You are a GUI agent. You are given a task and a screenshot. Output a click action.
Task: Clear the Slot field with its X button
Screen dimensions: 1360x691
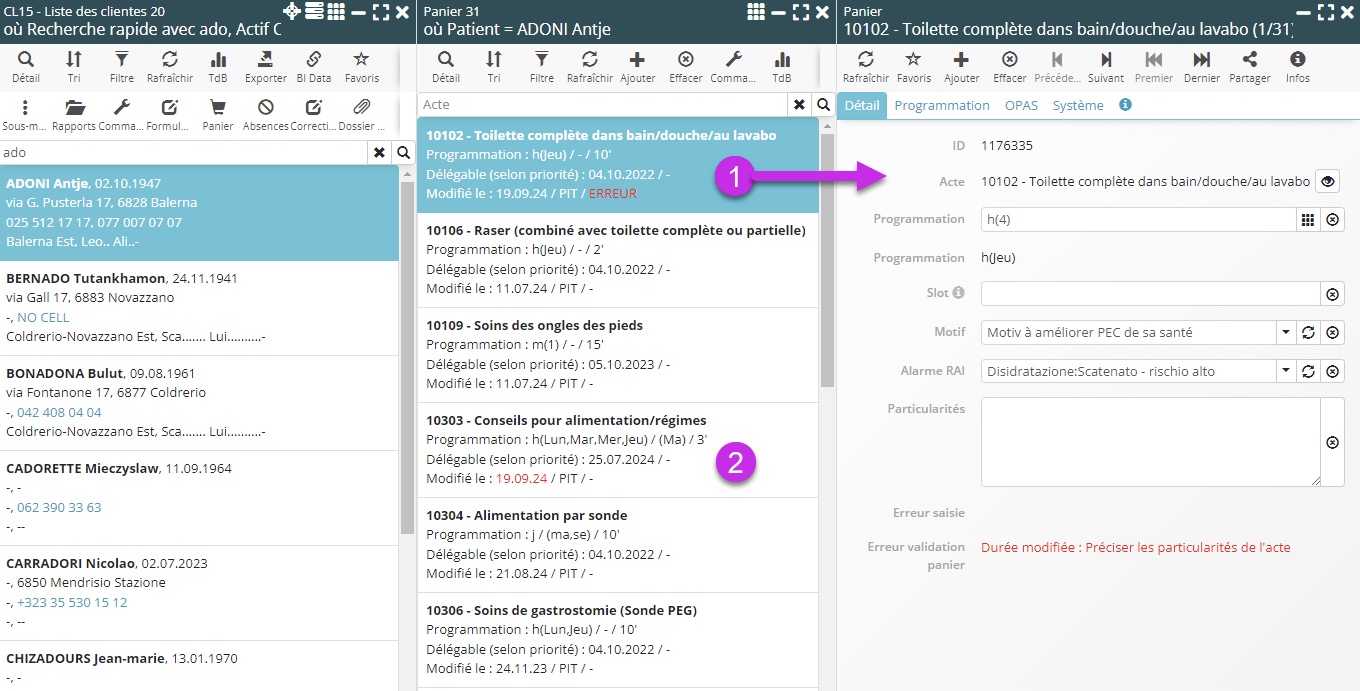pos(1332,294)
